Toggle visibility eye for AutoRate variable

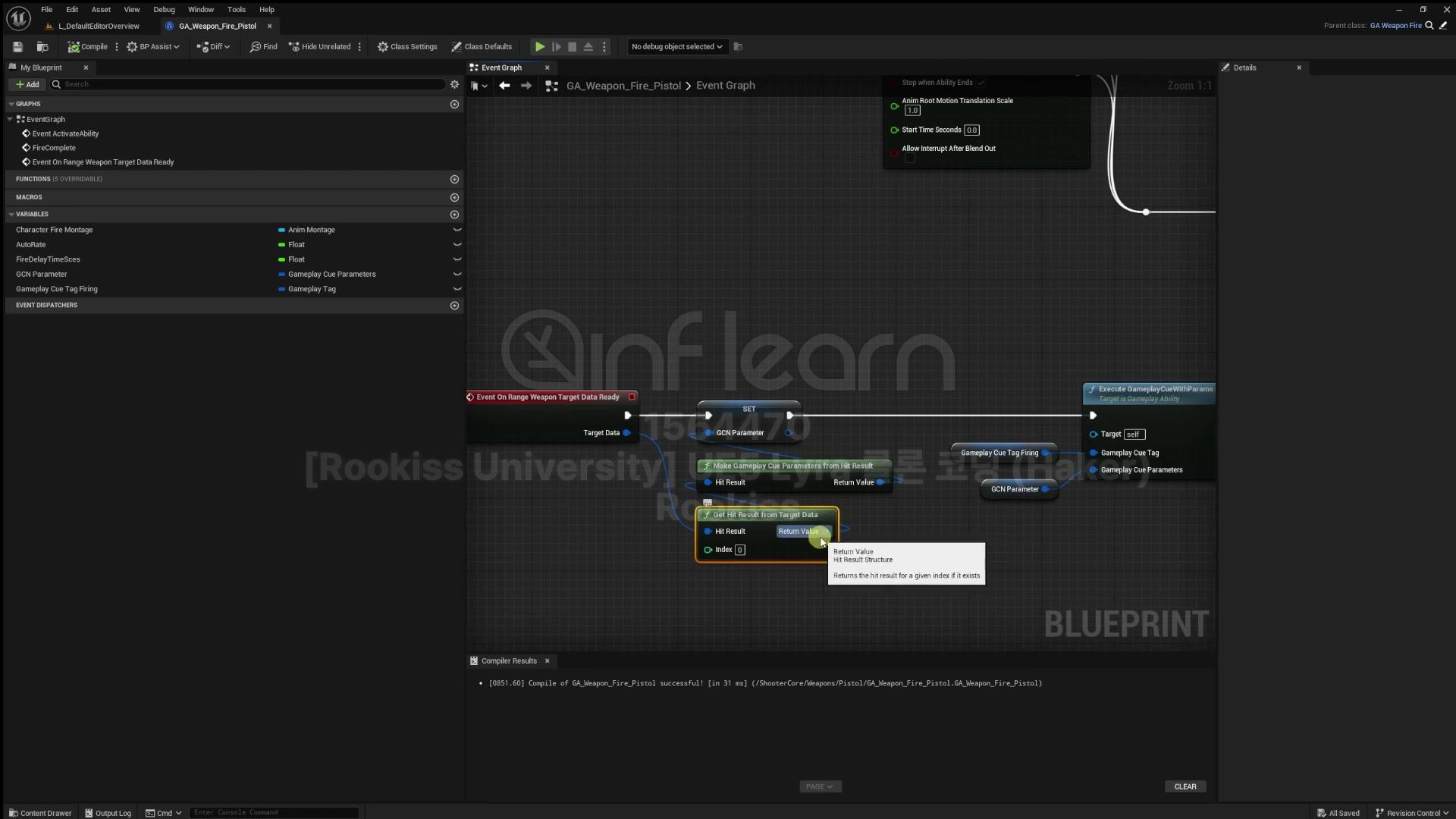457,245
